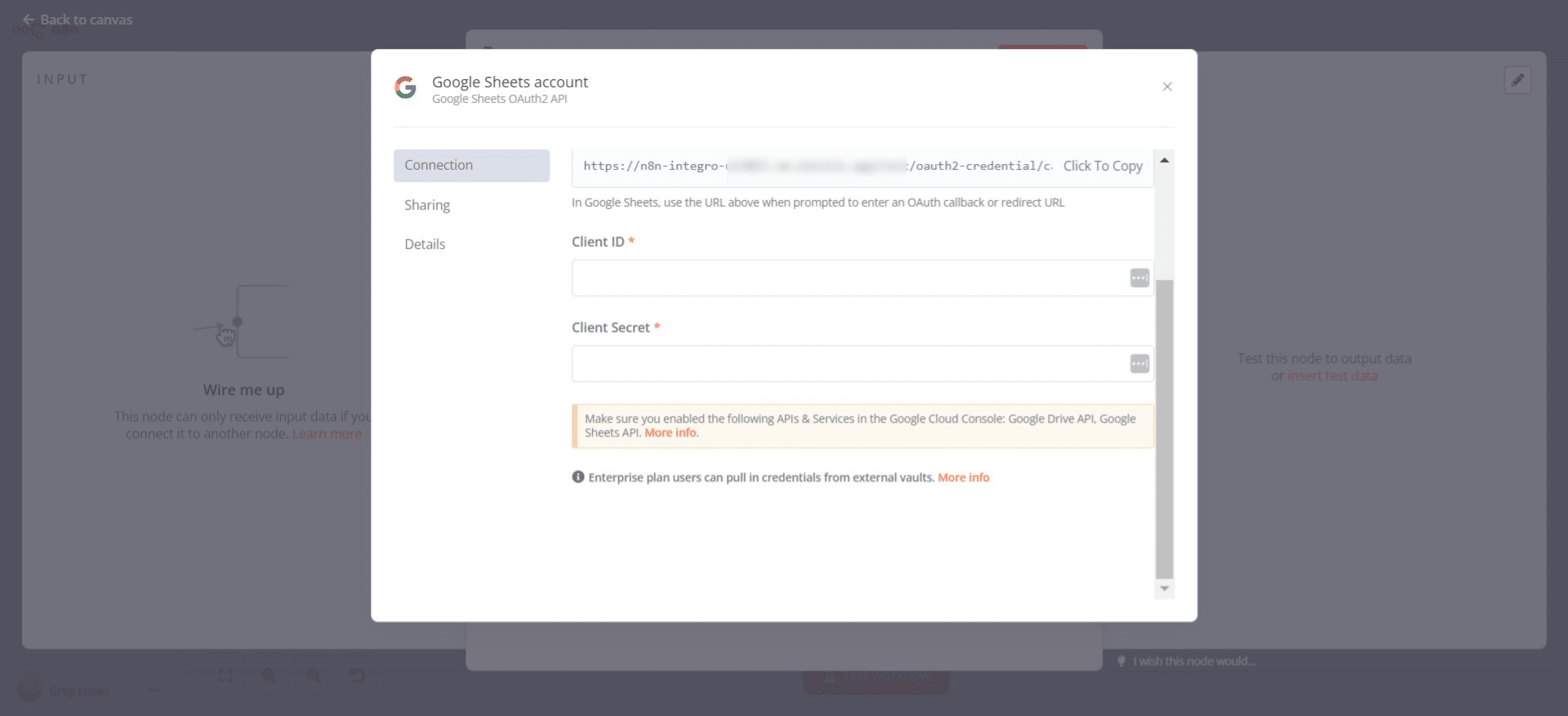Click the reset zoom icon on canvas
Viewport: 1568px width, 716px height.
pyautogui.click(x=358, y=675)
